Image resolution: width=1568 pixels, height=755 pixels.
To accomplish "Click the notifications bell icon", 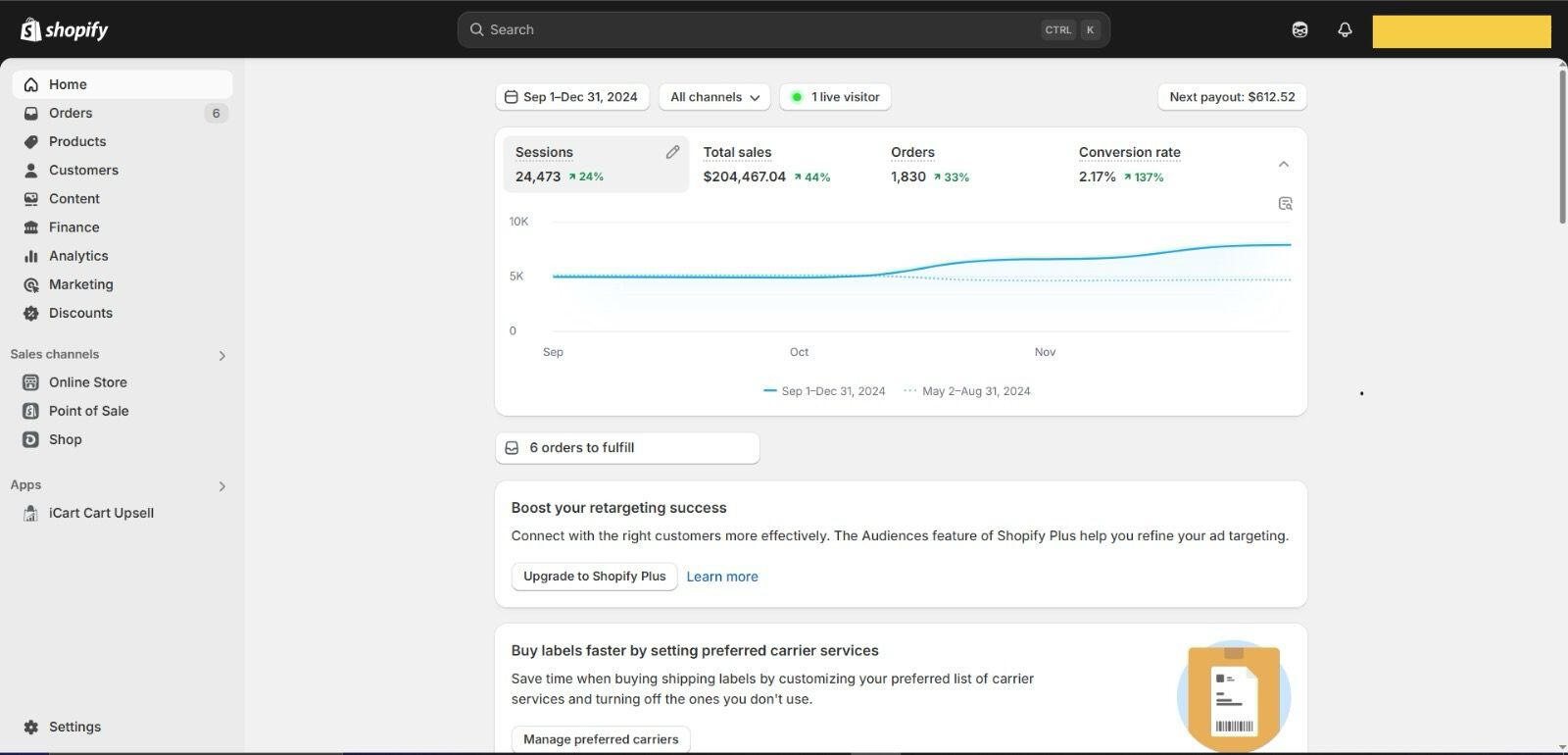I will [x=1345, y=29].
